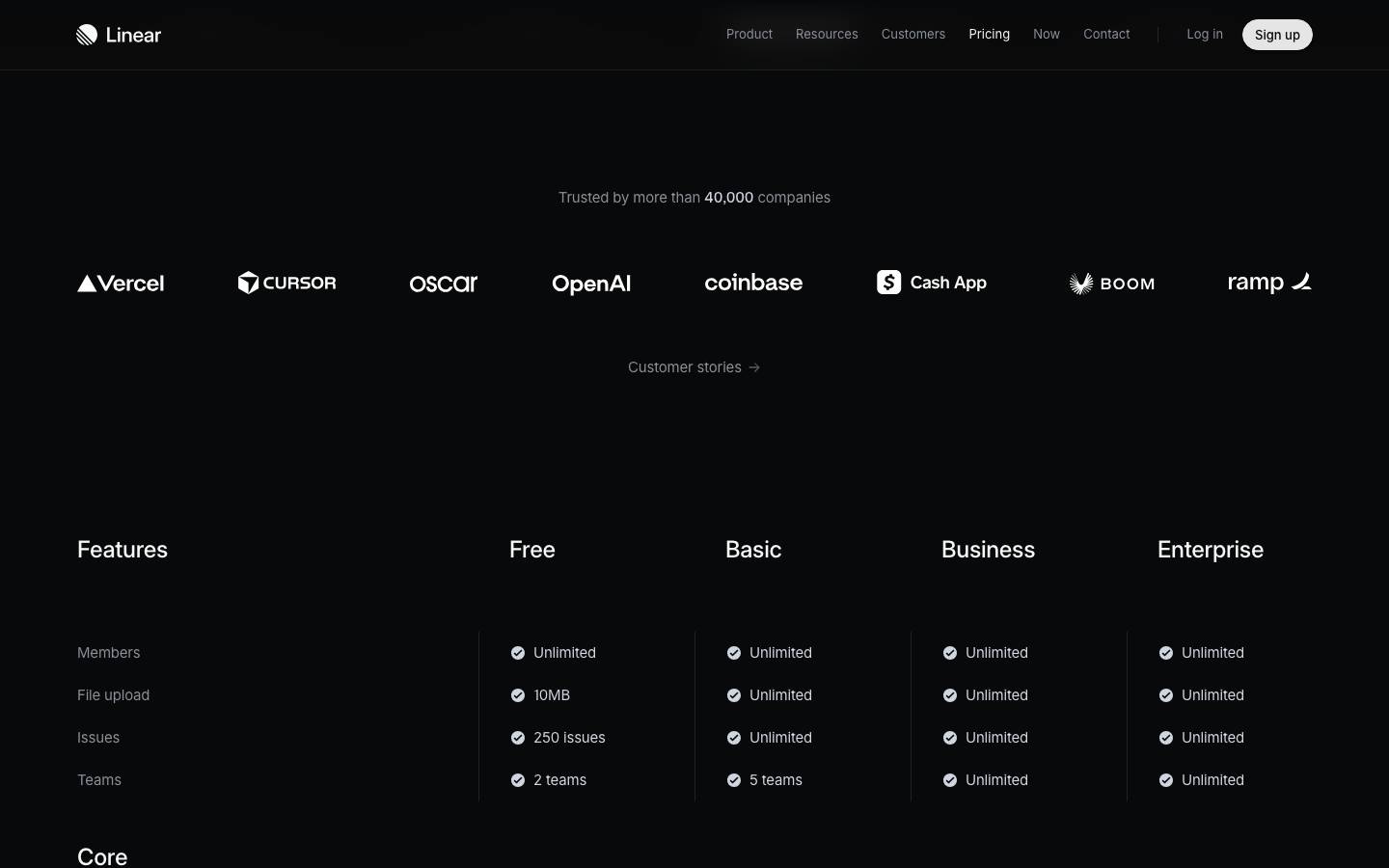Open the Resources navigation menu

click(827, 34)
